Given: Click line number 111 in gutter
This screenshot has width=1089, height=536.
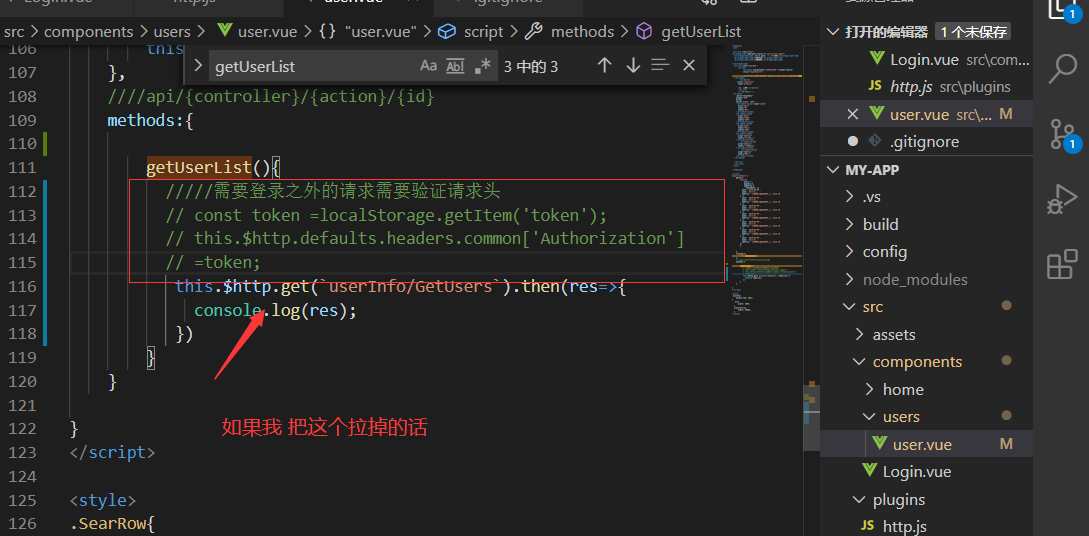Looking at the screenshot, I should click(x=24, y=167).
